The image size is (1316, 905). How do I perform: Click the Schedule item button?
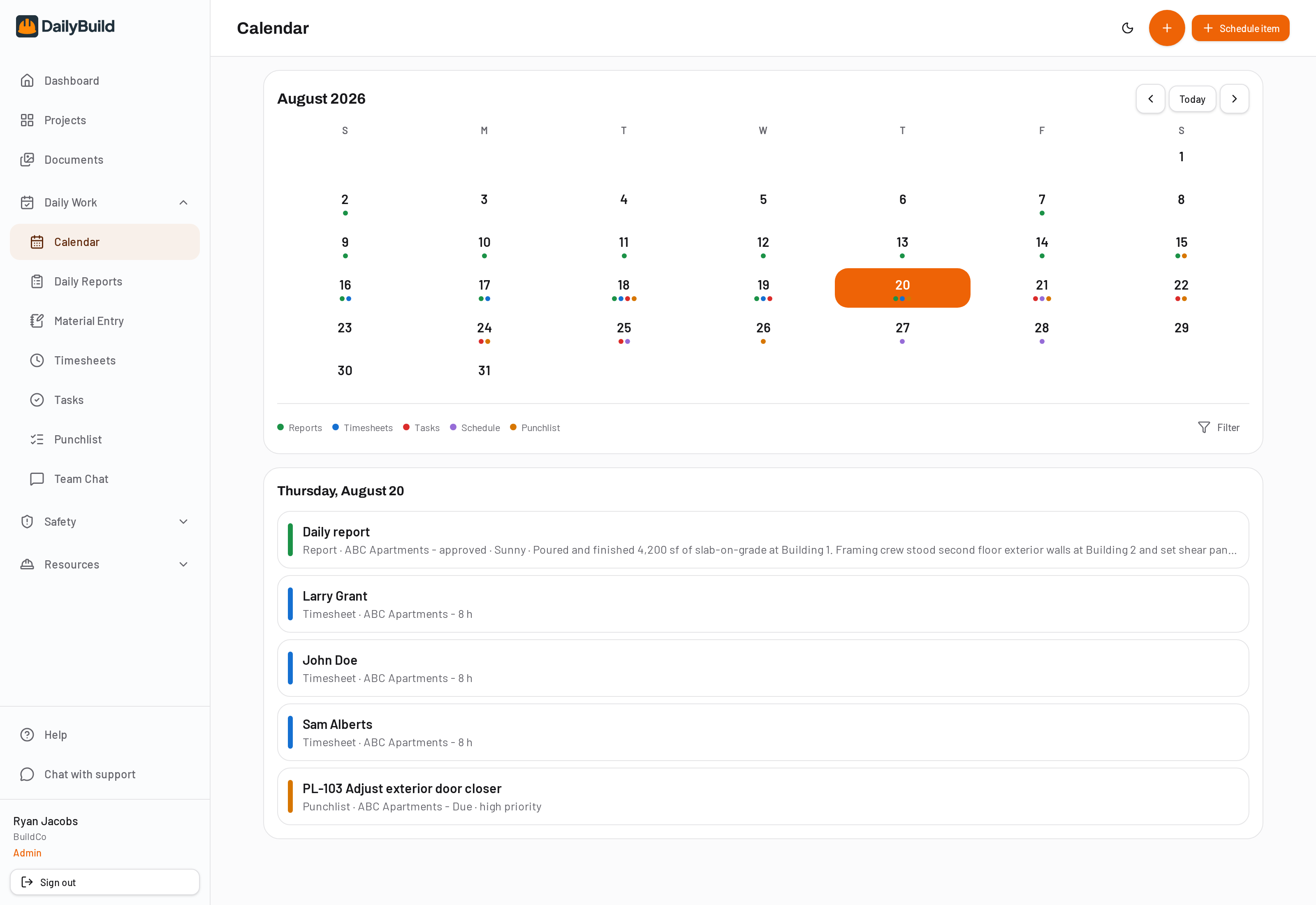click(1240, 28)
